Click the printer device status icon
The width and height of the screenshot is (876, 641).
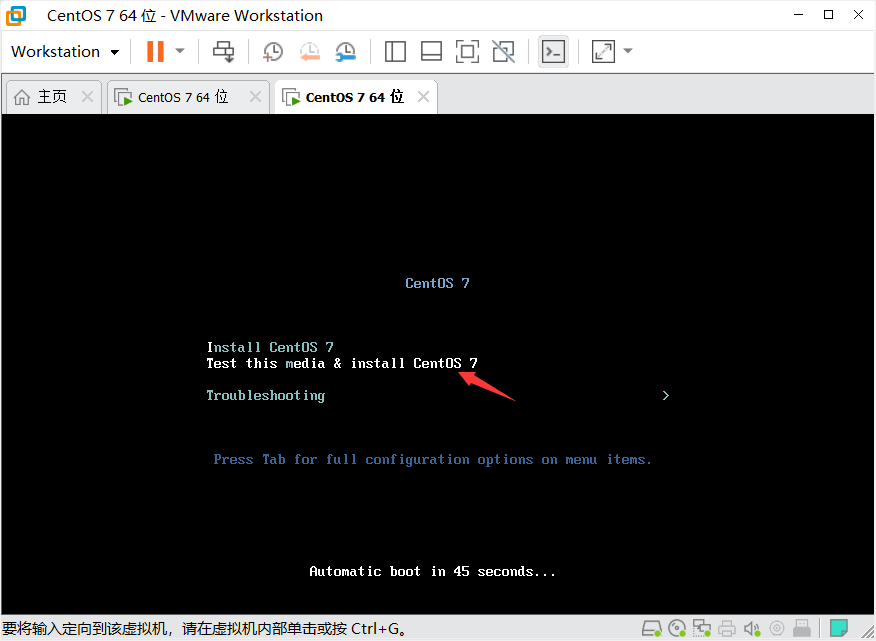(727, 628)
